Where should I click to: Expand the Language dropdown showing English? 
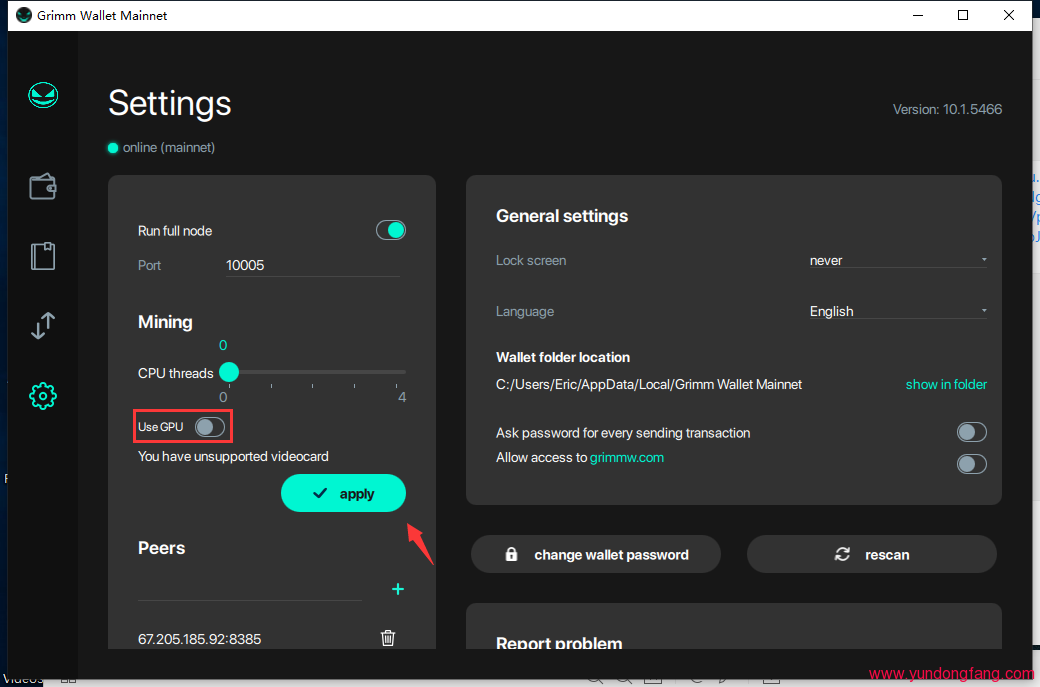click(897, 311)
